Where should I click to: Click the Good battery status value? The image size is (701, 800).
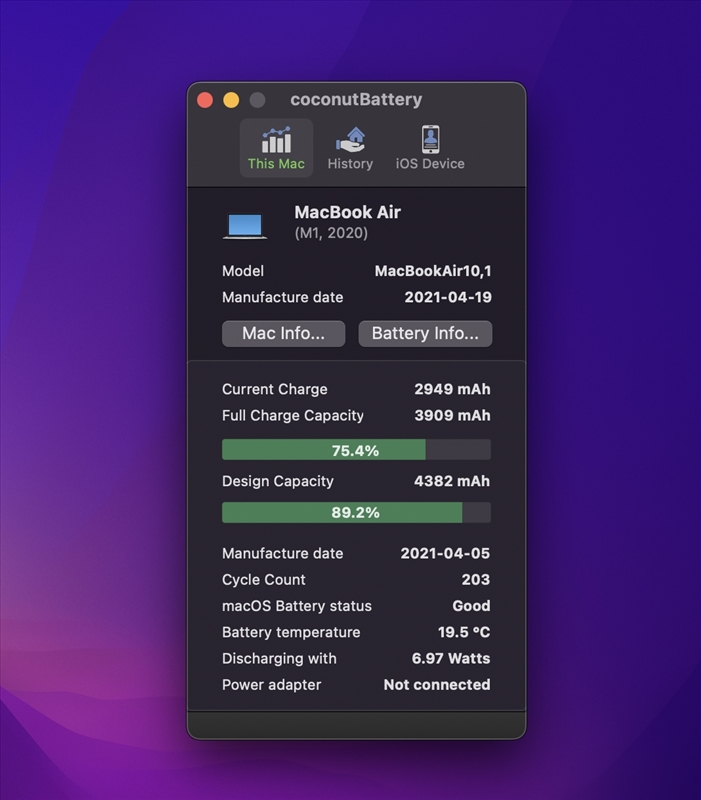coord(471,606)
